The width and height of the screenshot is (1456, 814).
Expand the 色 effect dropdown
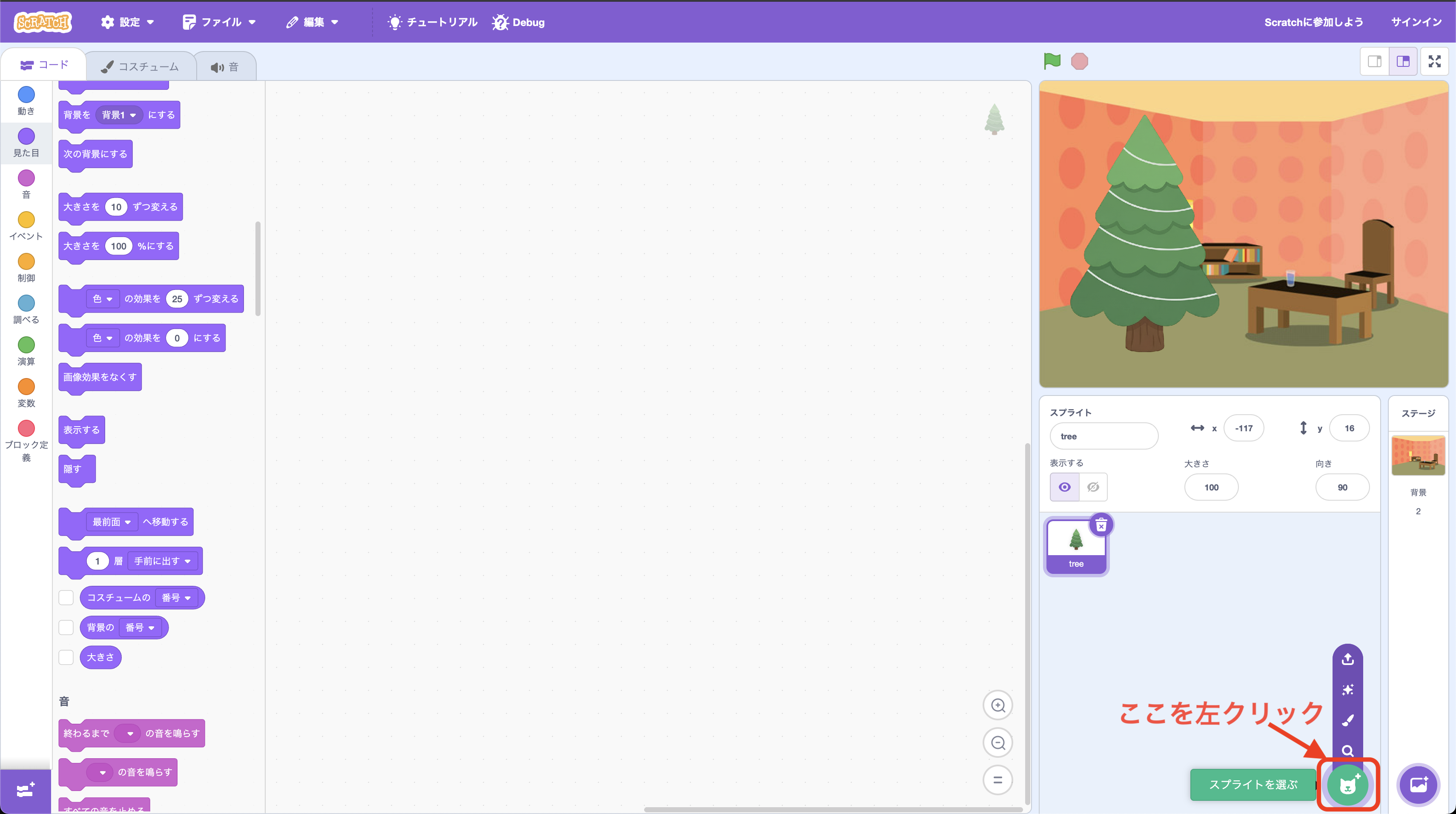tap(103, 298)
